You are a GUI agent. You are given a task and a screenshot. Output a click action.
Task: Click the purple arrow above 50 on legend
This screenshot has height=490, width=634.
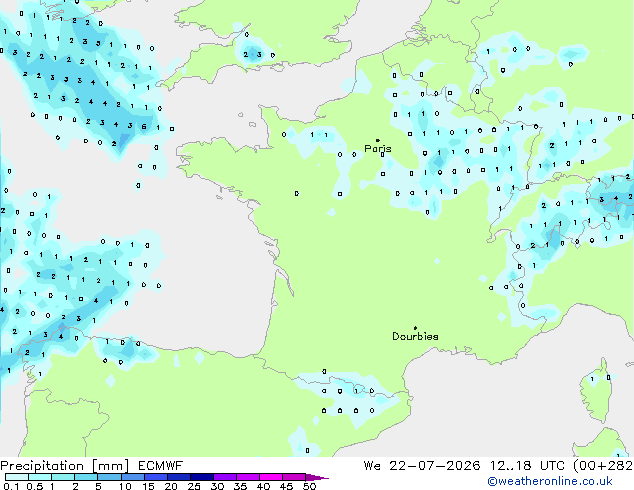317,477
